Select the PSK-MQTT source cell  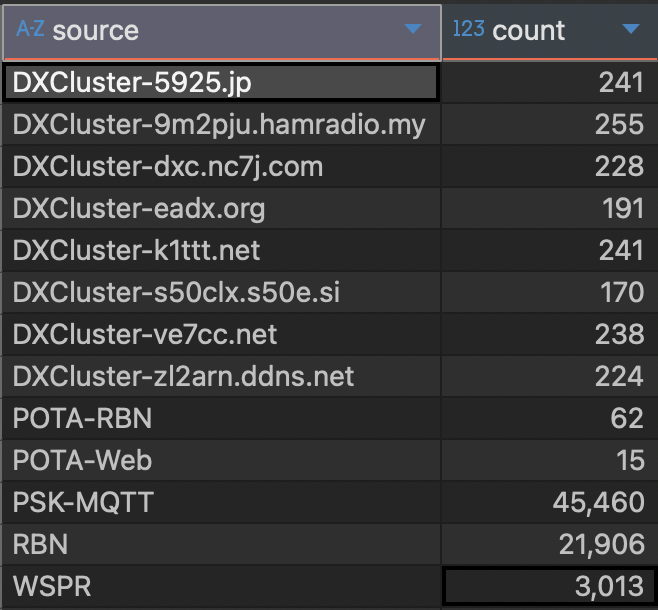click(221, 502)
